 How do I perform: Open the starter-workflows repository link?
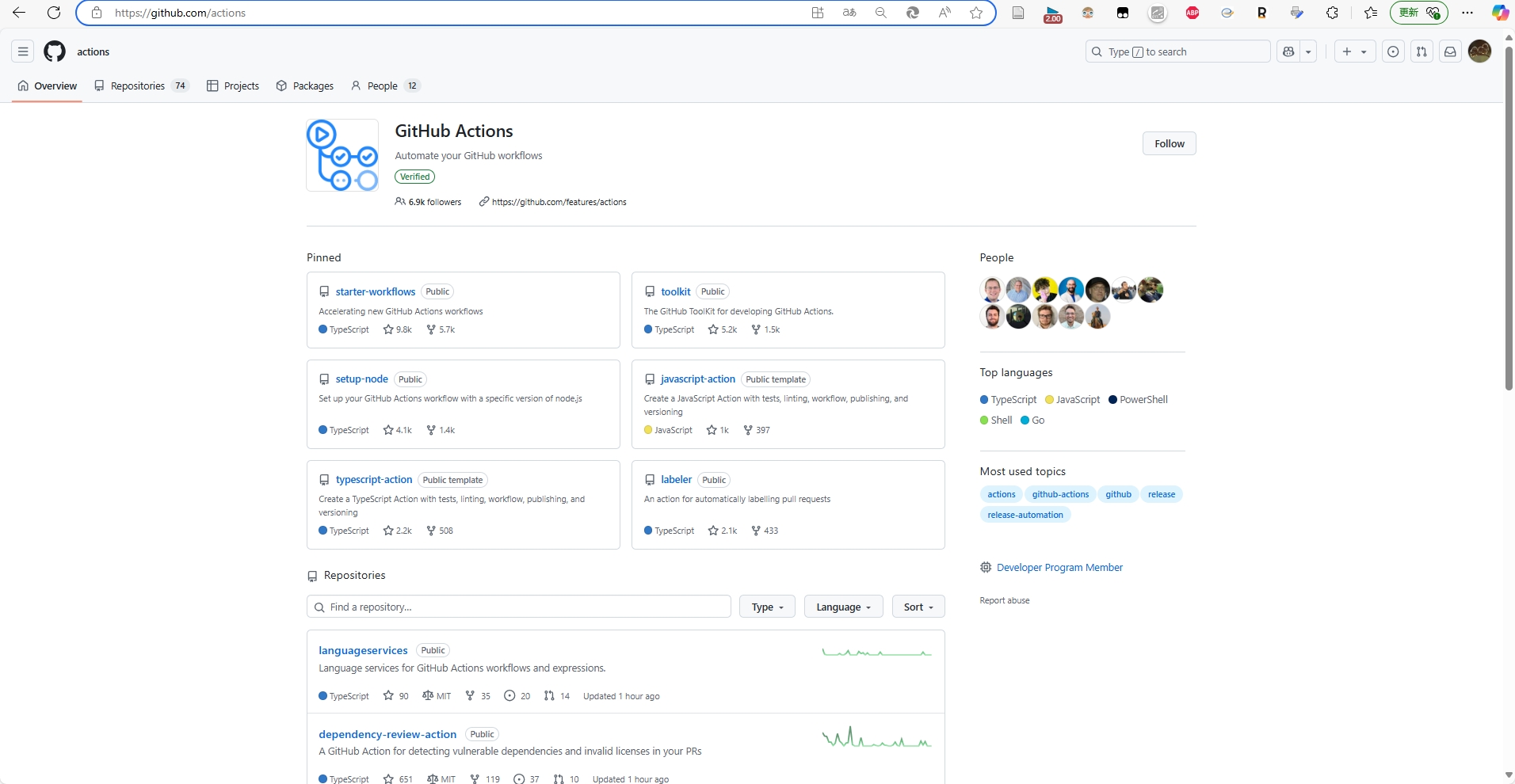[x=375, y=291]
